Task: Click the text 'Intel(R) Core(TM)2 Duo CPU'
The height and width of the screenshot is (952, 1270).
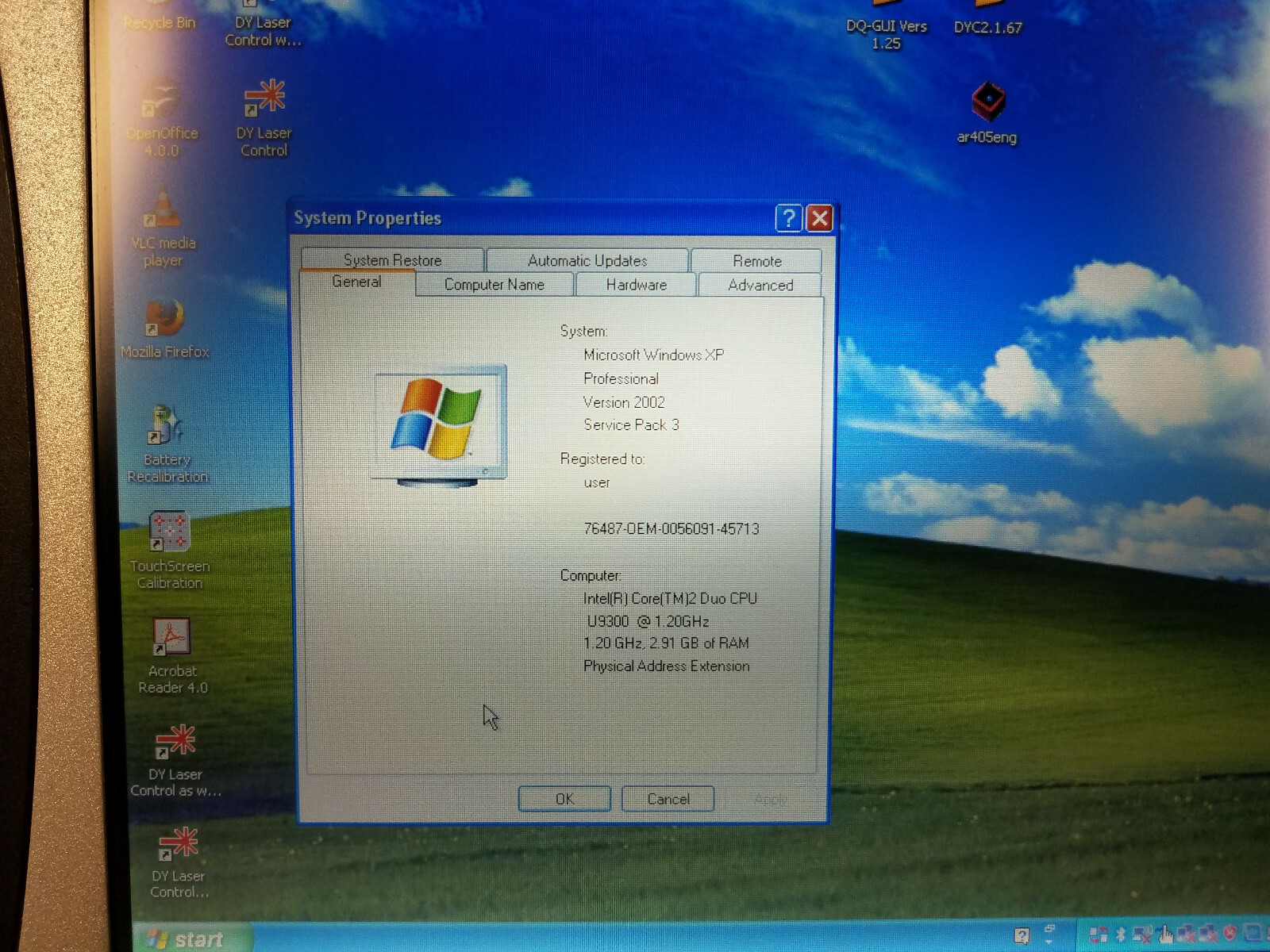Action: point(671,598)
